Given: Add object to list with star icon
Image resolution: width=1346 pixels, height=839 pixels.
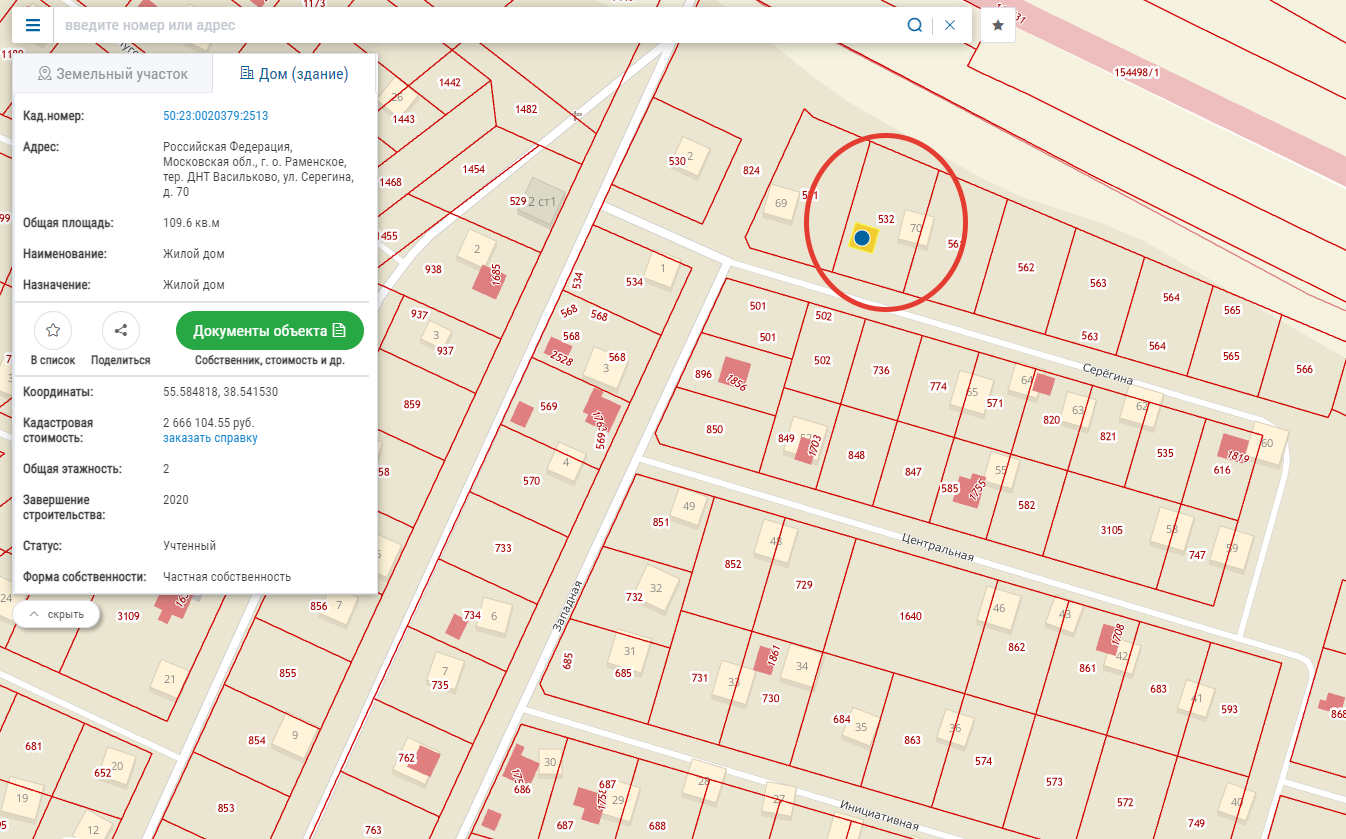Looking at the screenshot, I should [53, 329].
